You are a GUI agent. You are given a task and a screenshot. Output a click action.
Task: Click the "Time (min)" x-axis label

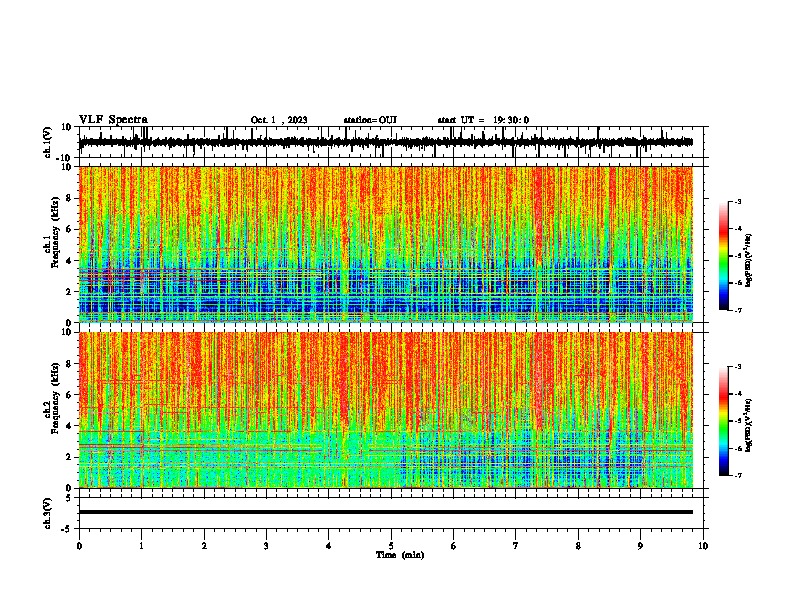400,555
